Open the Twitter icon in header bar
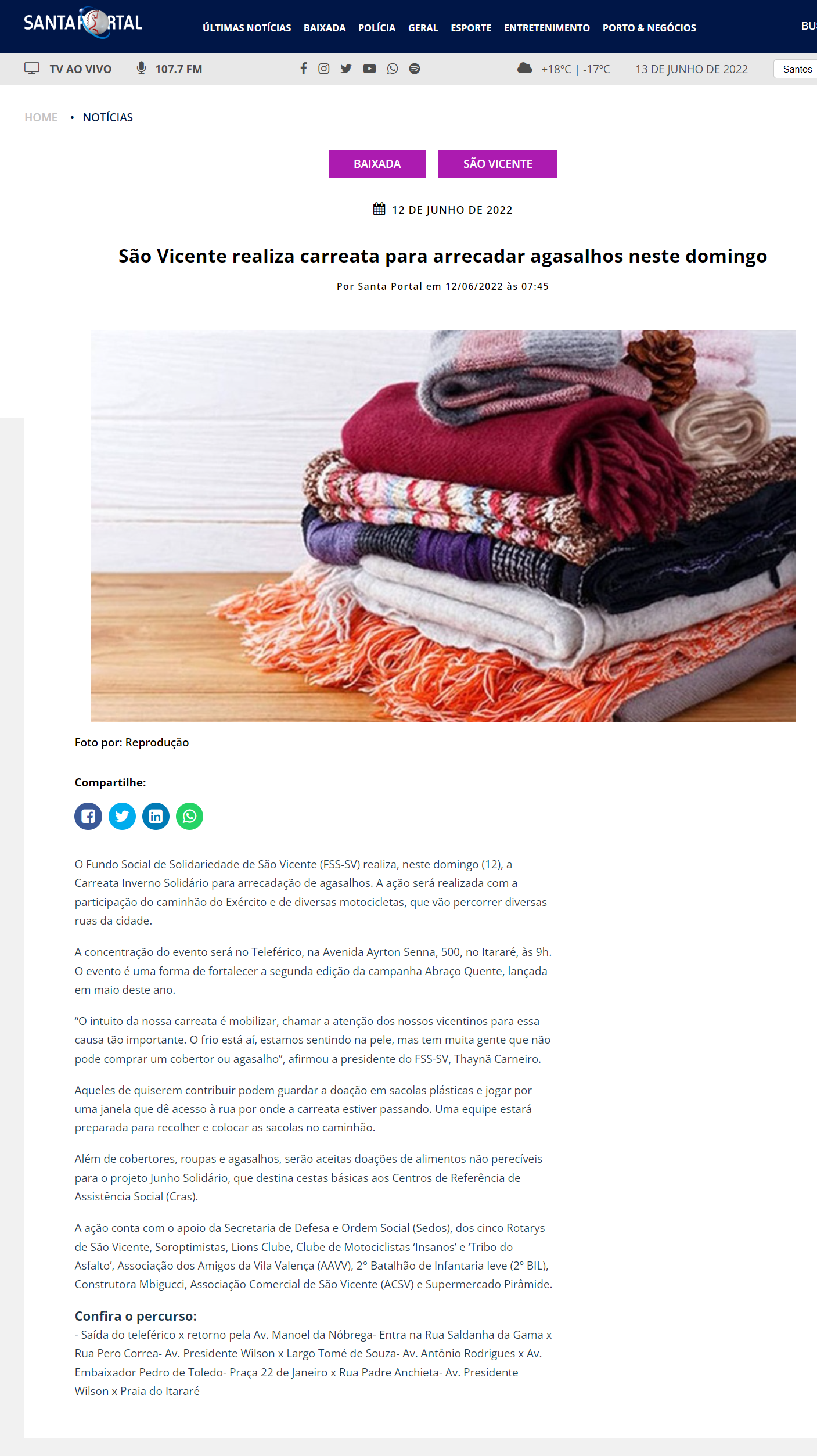Screen dimensions: 817x1456 point(346,69)
